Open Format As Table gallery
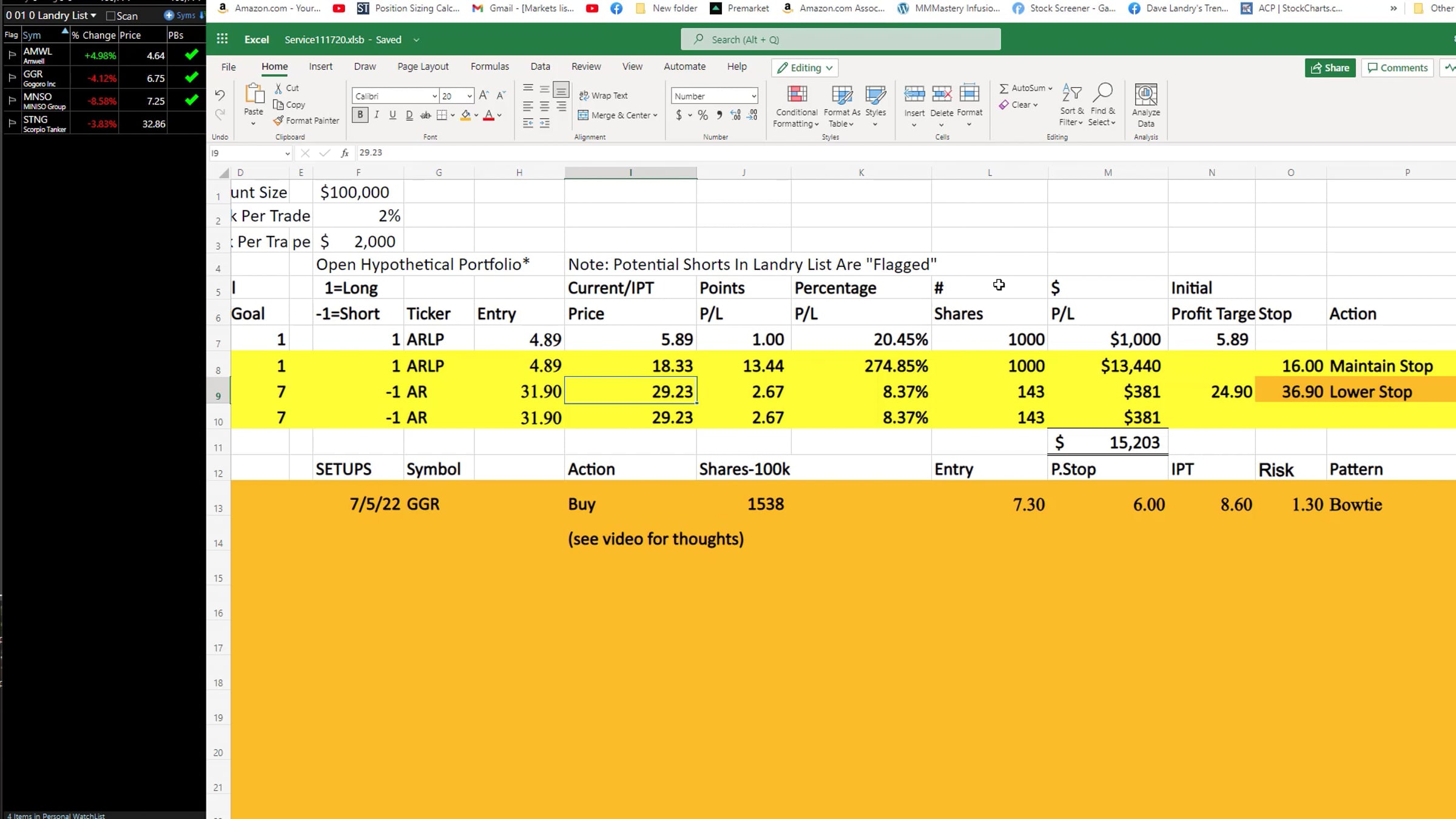Viewport: 1456px width, 819px height. [x=841, y=106]
